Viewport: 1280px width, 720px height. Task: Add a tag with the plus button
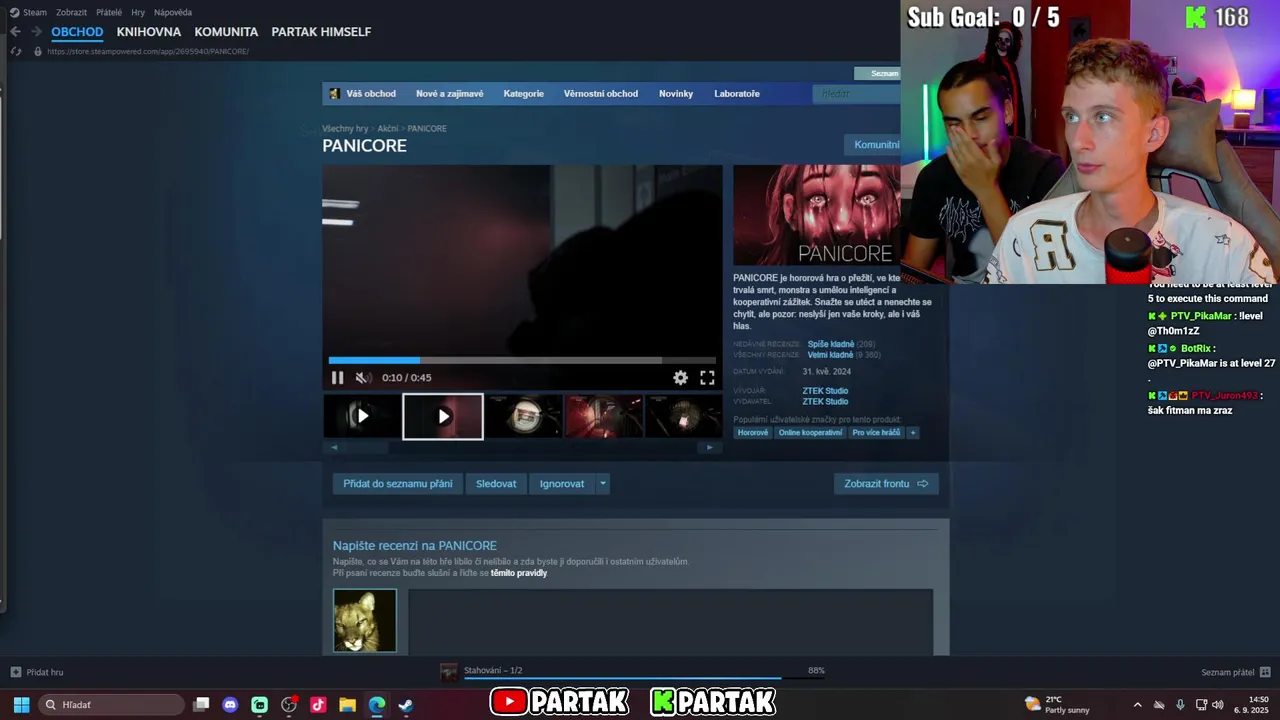(x=912, y=433)
